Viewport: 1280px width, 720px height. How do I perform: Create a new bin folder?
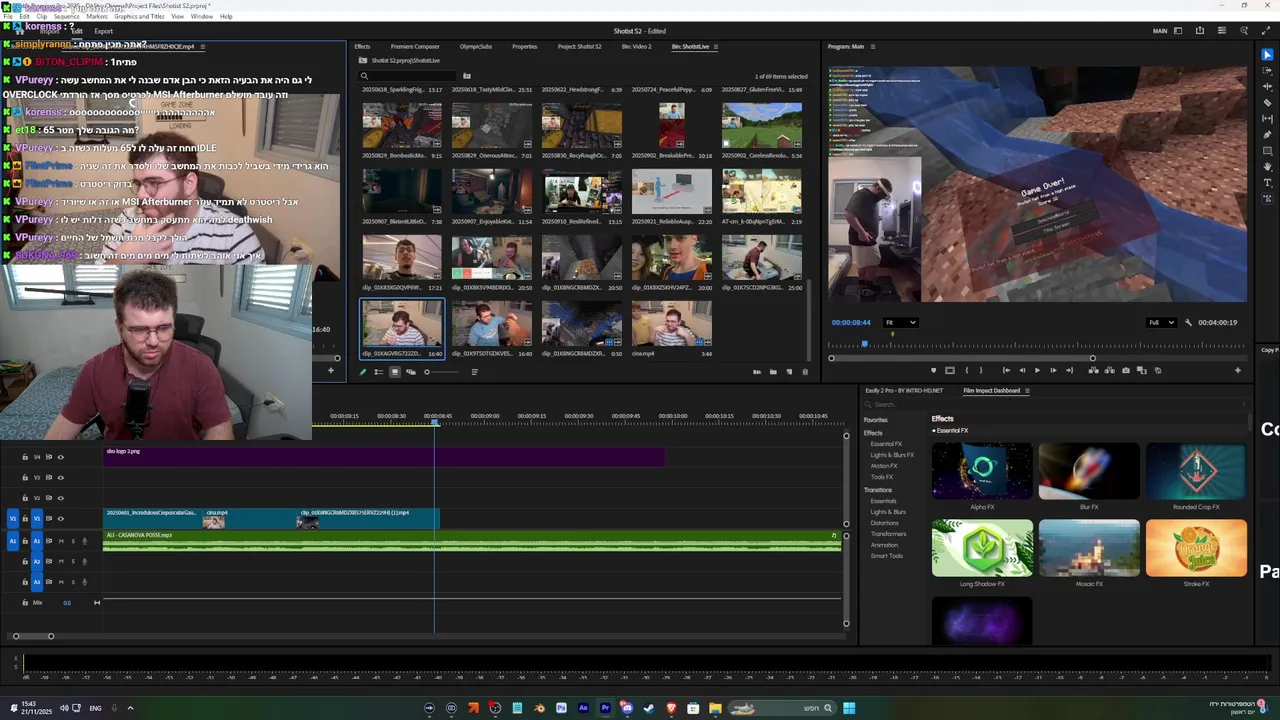[x=773, y=372]
